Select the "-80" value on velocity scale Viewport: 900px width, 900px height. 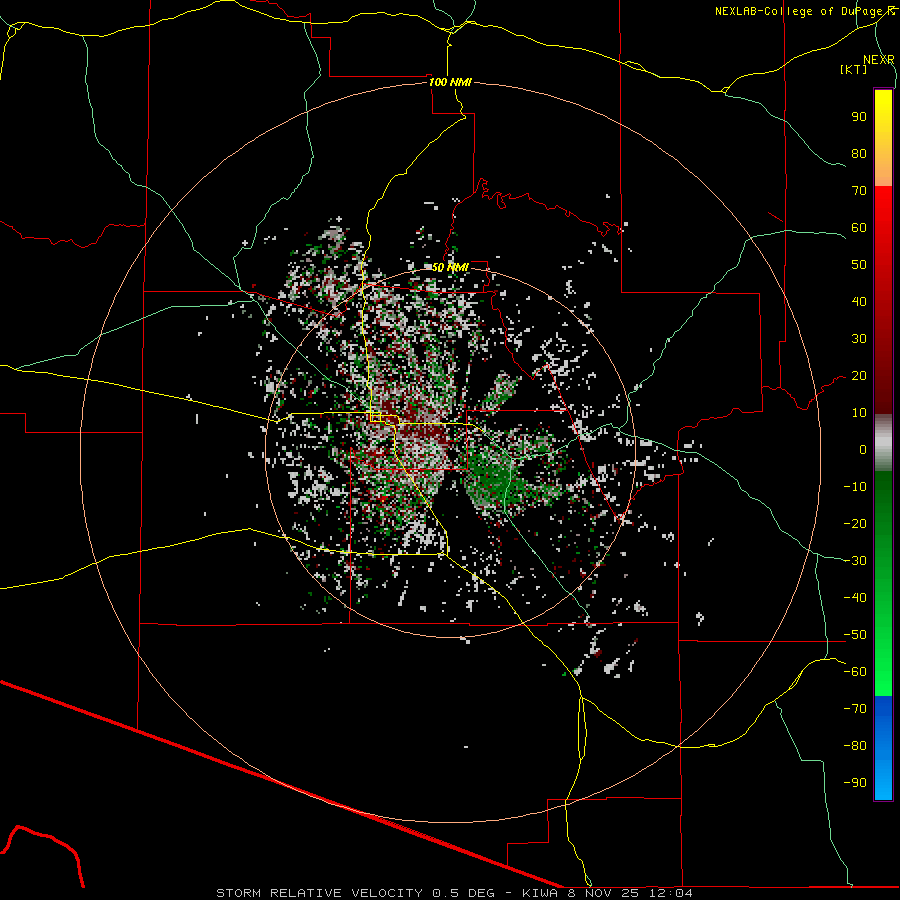click(855, 746)
